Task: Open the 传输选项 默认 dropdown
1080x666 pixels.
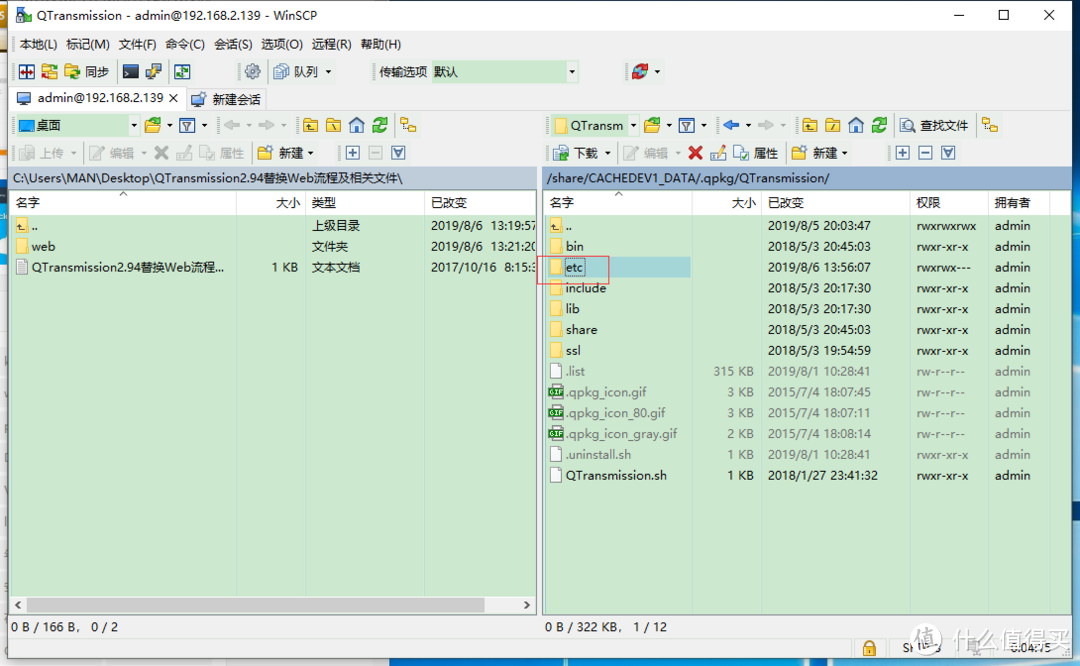Action: click(x=504, y=72)
